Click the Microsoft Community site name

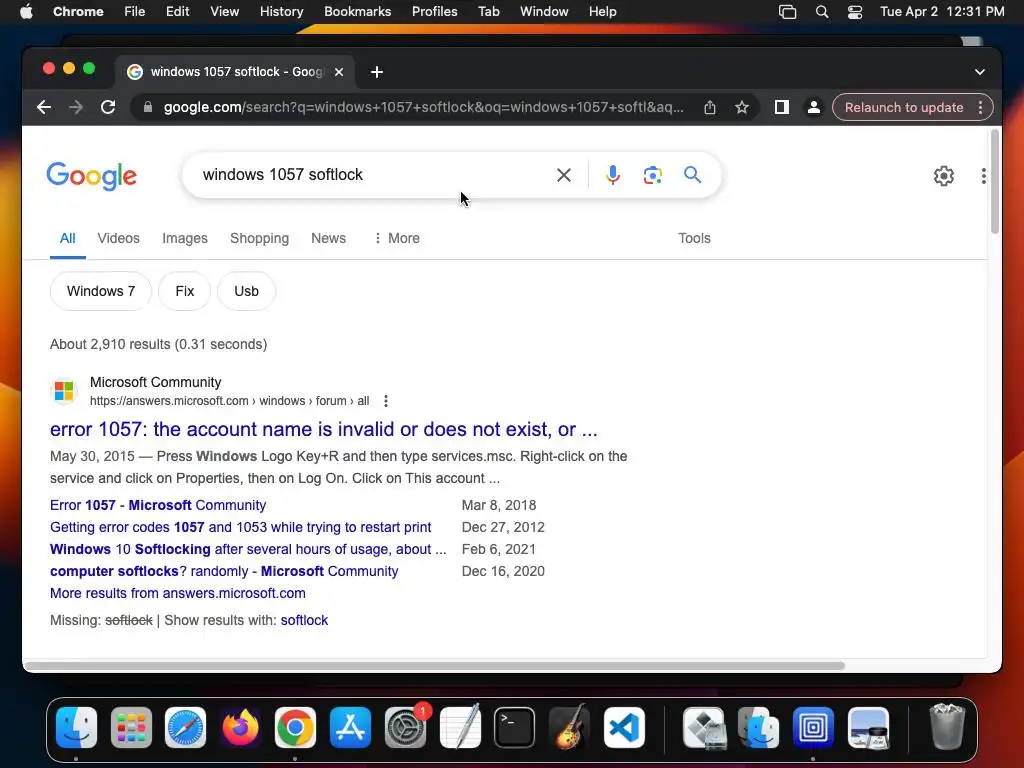pos(155,382)
